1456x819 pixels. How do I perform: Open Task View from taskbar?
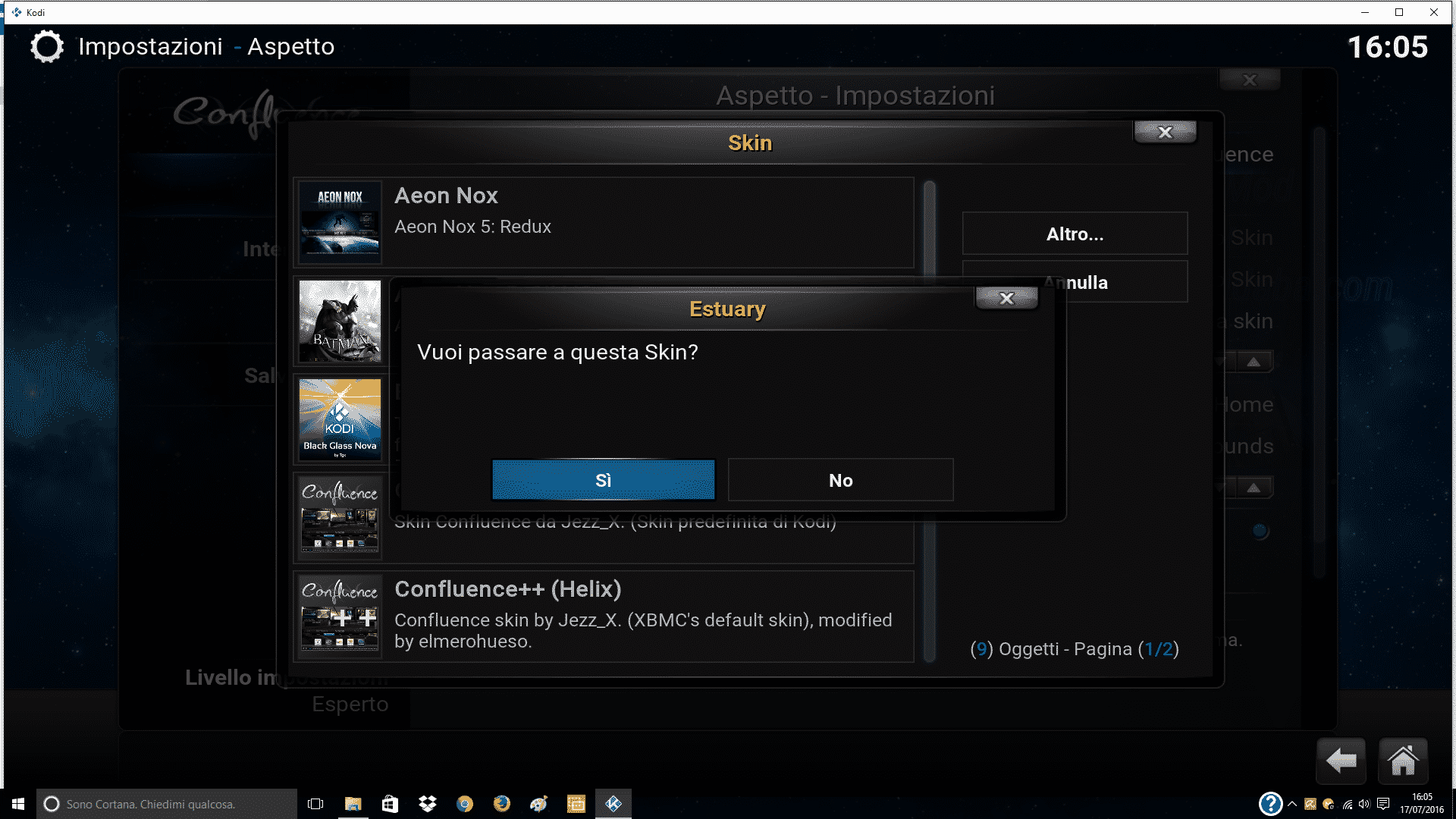pyautogui.click(x=315, y=804)
